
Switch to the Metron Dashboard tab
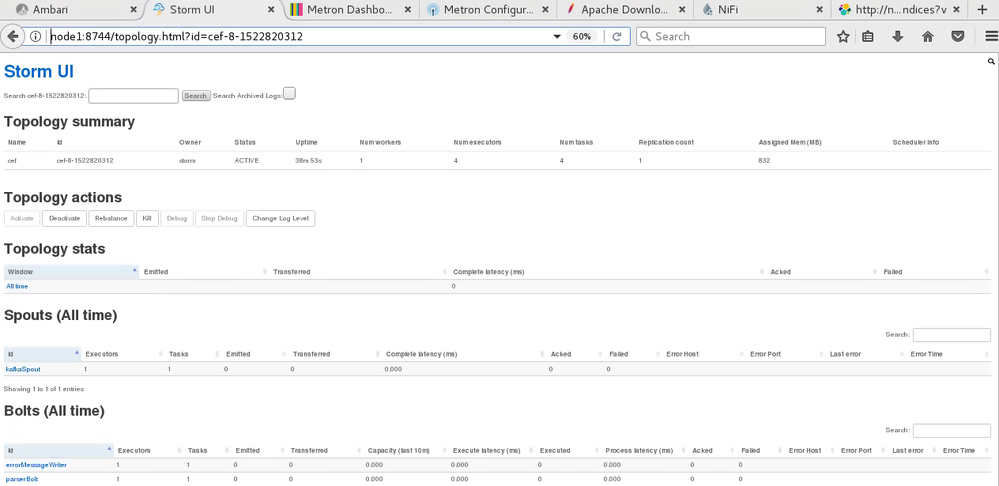351,10
